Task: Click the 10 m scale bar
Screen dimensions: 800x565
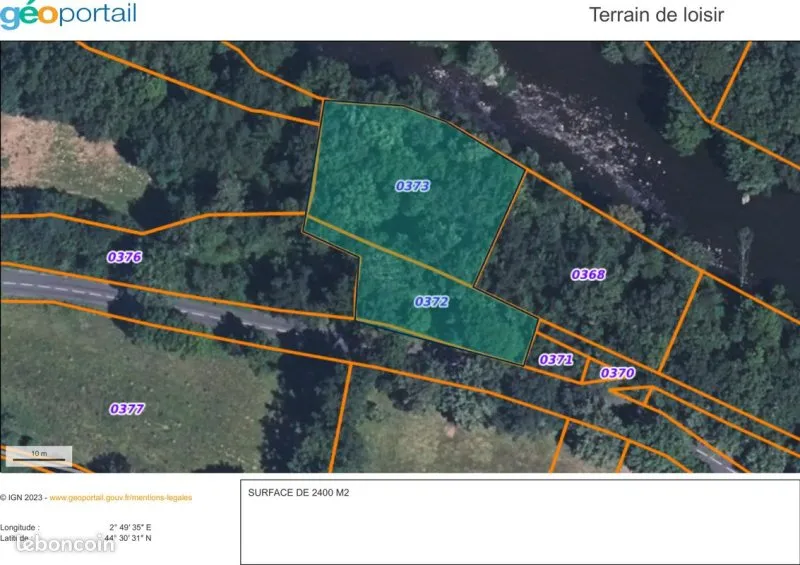Action: tap(39, 456)
